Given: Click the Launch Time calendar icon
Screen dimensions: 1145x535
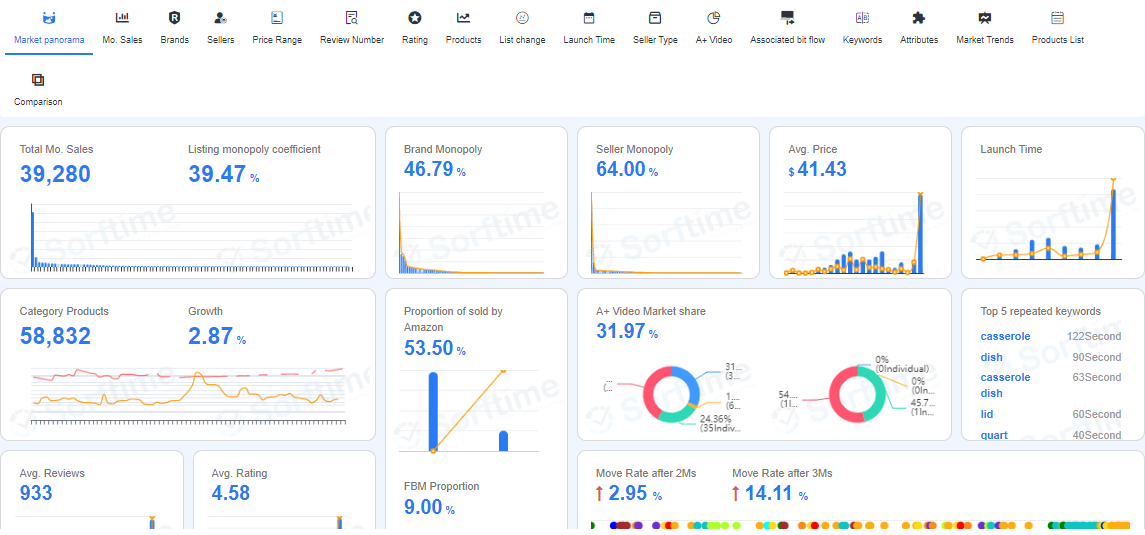Looking at the screenshot, I should click(589, 18).
